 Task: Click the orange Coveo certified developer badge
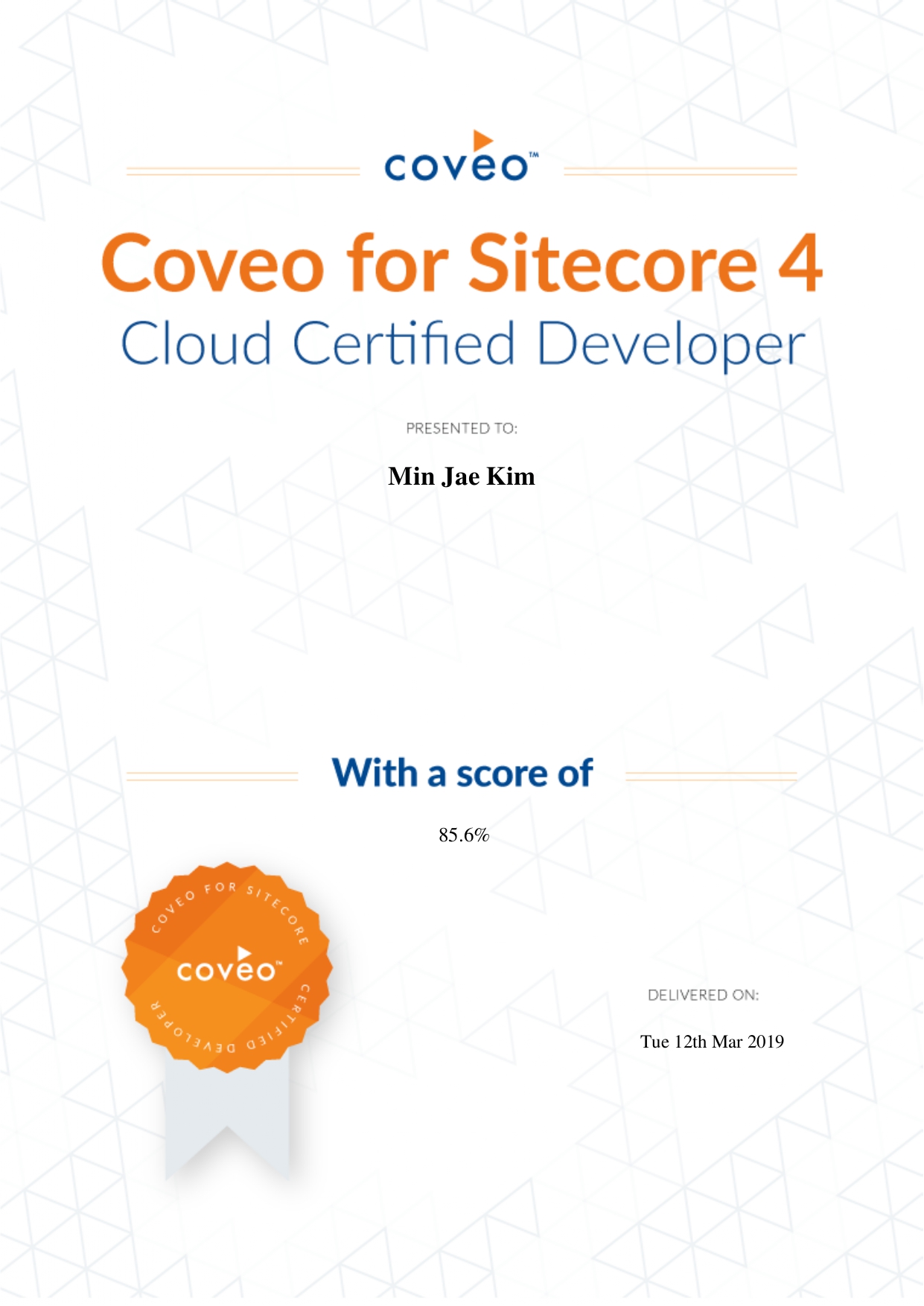[226, 967]
